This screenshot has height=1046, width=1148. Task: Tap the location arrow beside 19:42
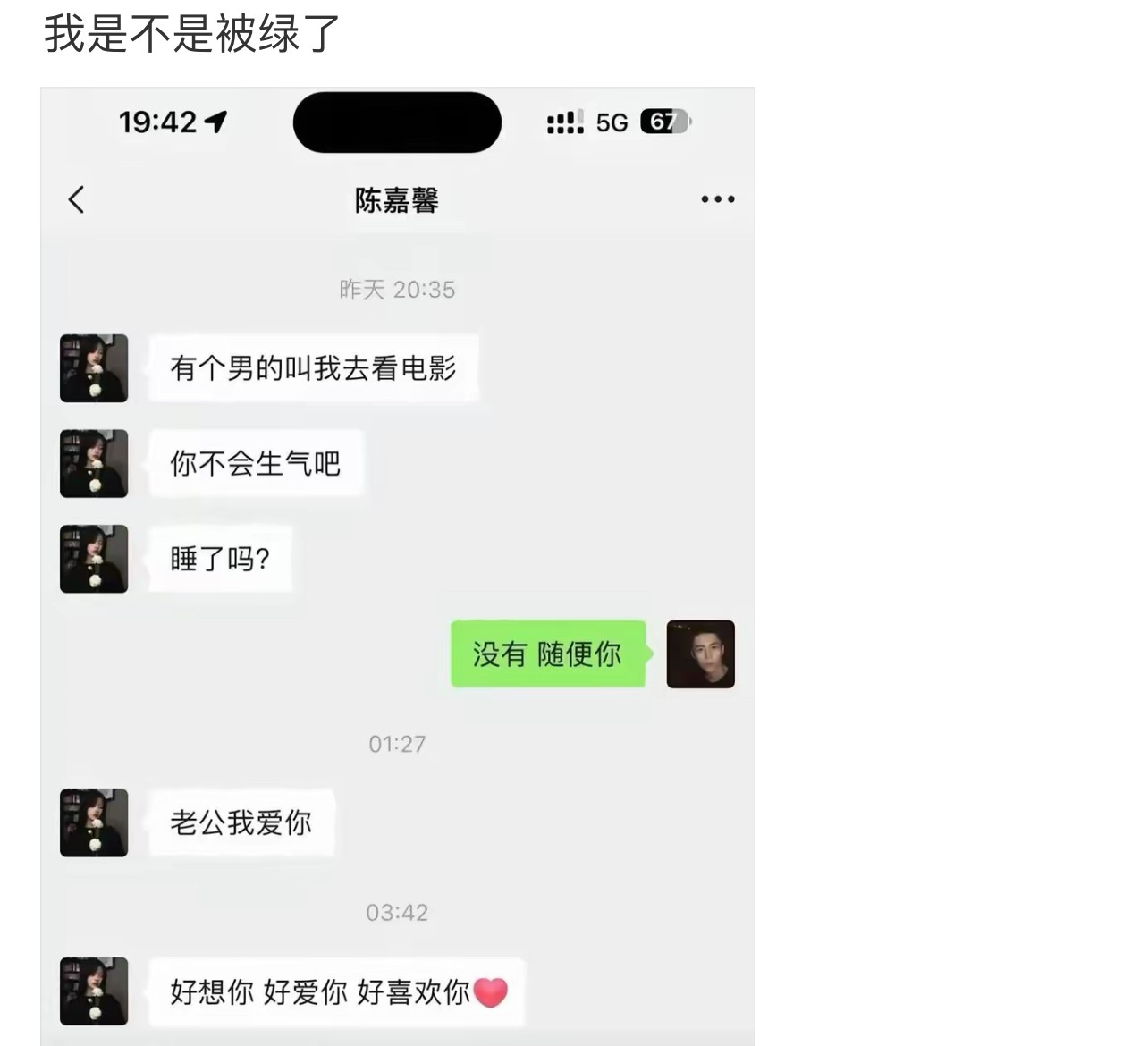point(215,122)
